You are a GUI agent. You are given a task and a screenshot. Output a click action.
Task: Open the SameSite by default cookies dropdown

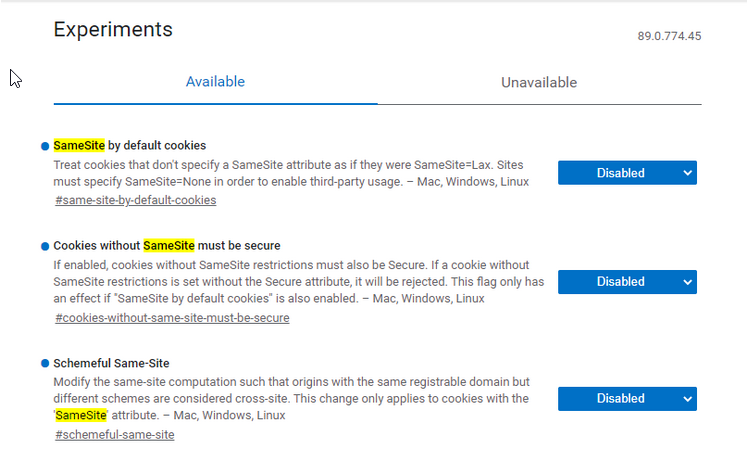tap(627, 173)
